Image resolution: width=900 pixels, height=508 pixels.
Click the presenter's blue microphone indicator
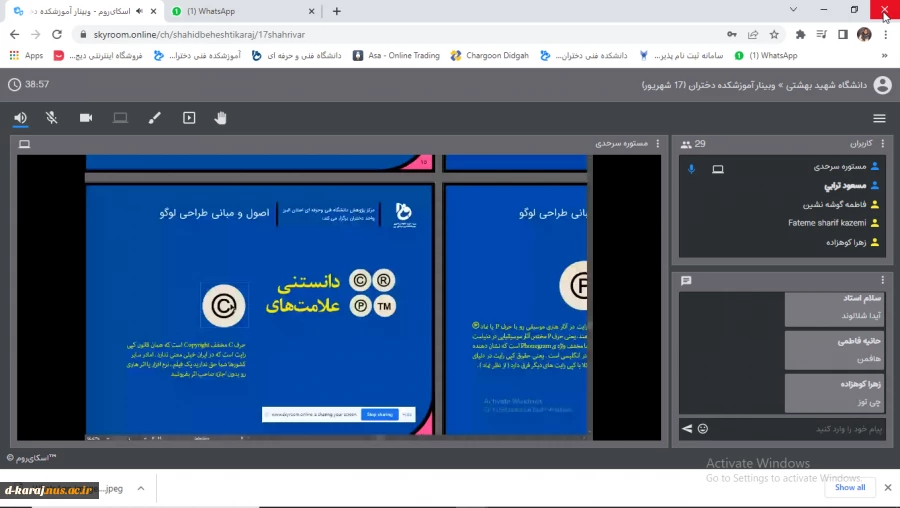coord(691,169)
